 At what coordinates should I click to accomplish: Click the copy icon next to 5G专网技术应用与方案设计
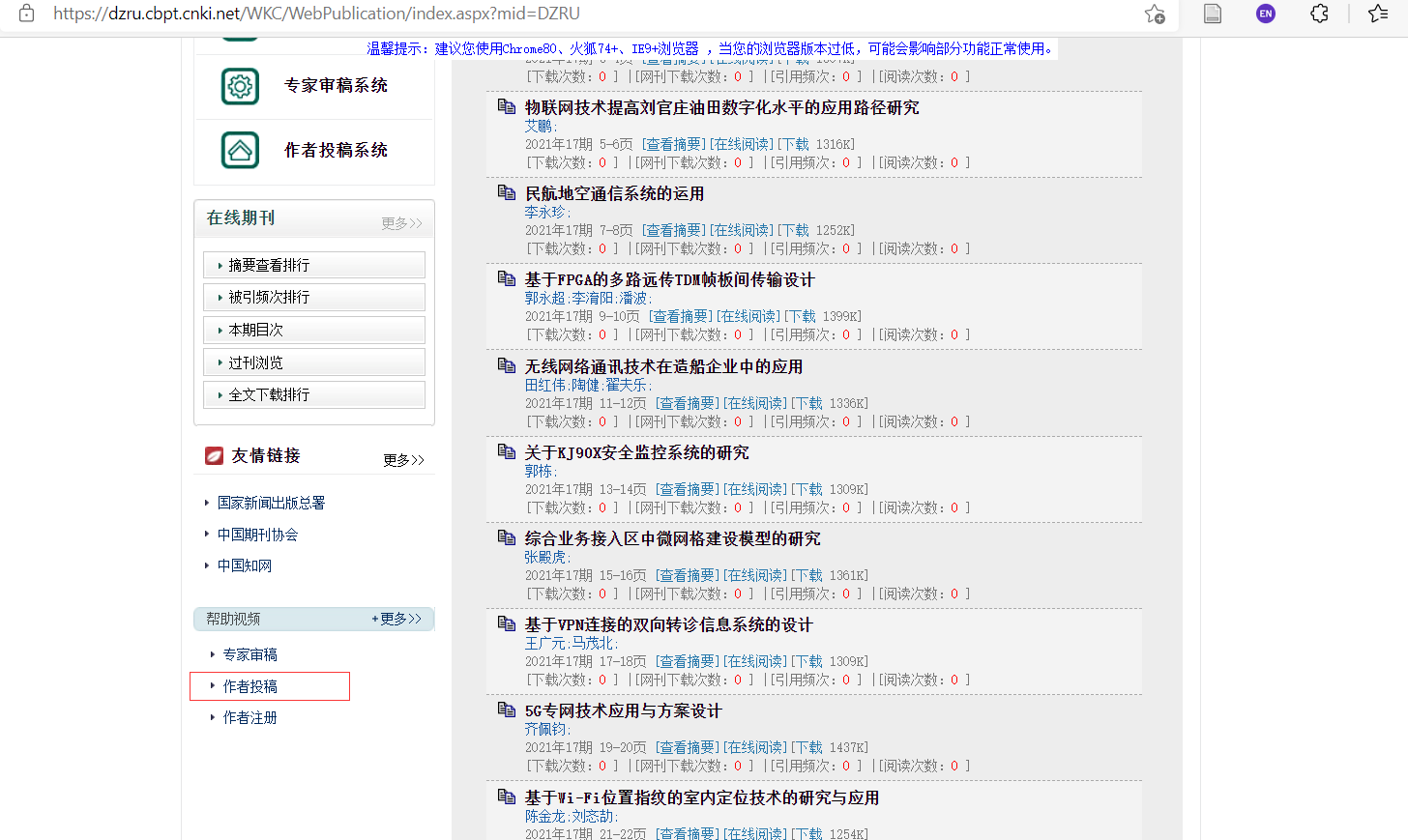507,710
